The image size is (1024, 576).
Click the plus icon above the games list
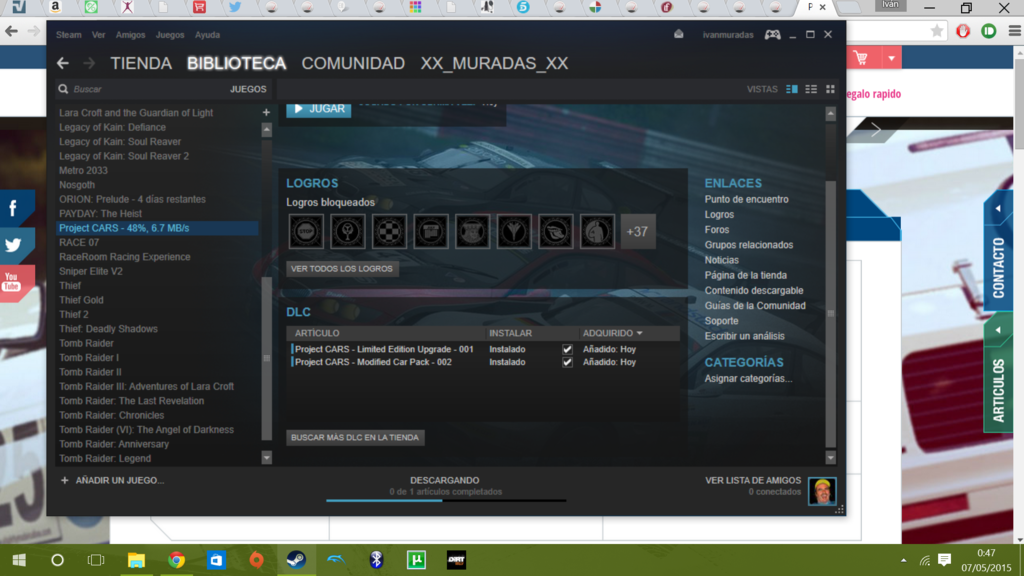tap(266, 112)
